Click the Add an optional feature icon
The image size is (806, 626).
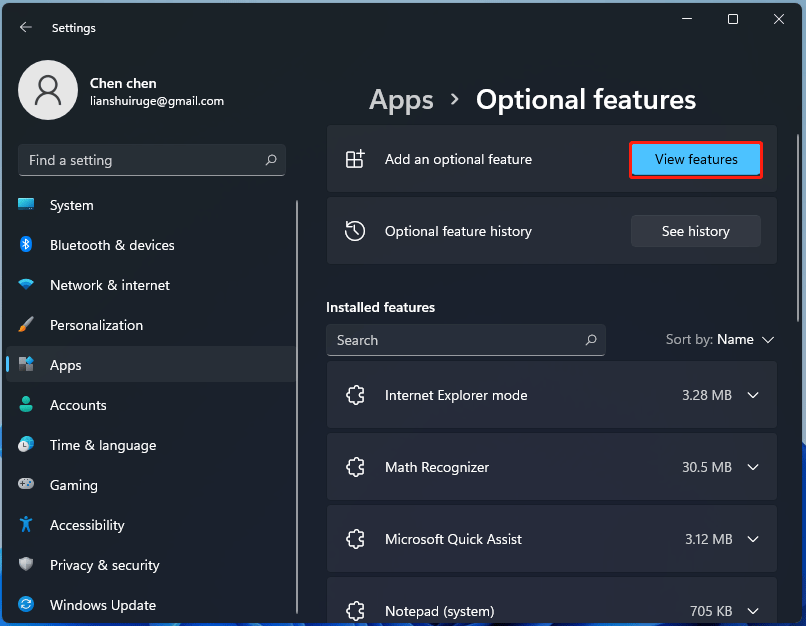tap(355, 159)
